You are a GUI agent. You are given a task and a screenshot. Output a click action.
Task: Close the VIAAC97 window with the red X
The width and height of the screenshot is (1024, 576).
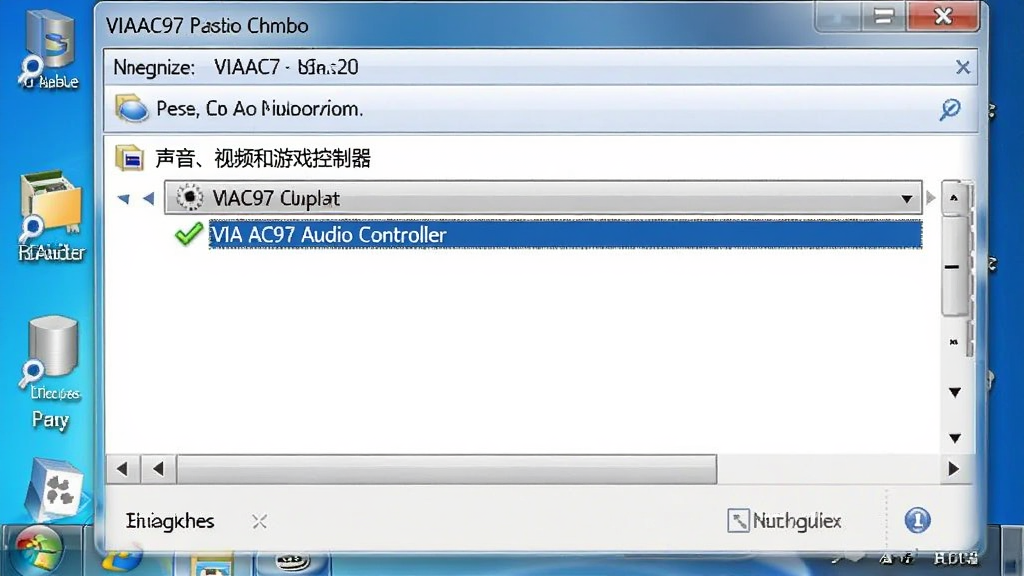click(x=943, y=16)
